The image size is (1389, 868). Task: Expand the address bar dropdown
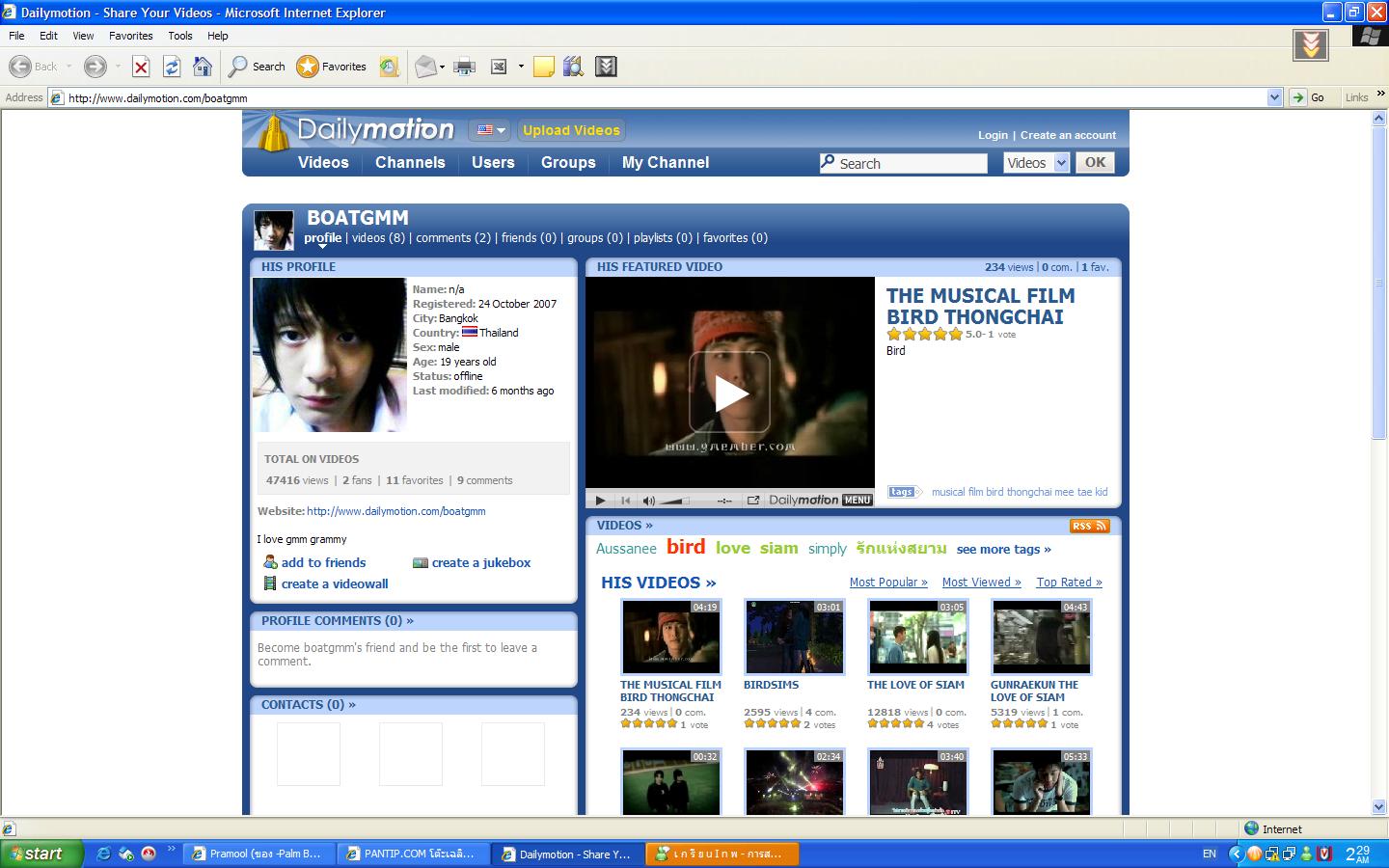pyautogui.click(x=1274, y=97)
